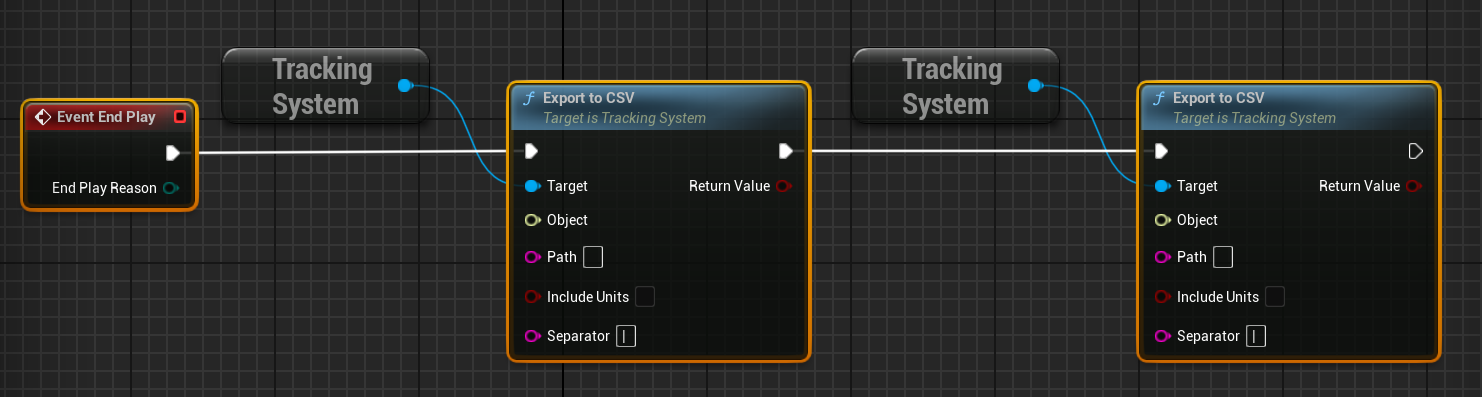Click second Export to CSV Object pin
This screenshot has height=397, width=1482.
pyautogui.click(x=1162, y=220)
